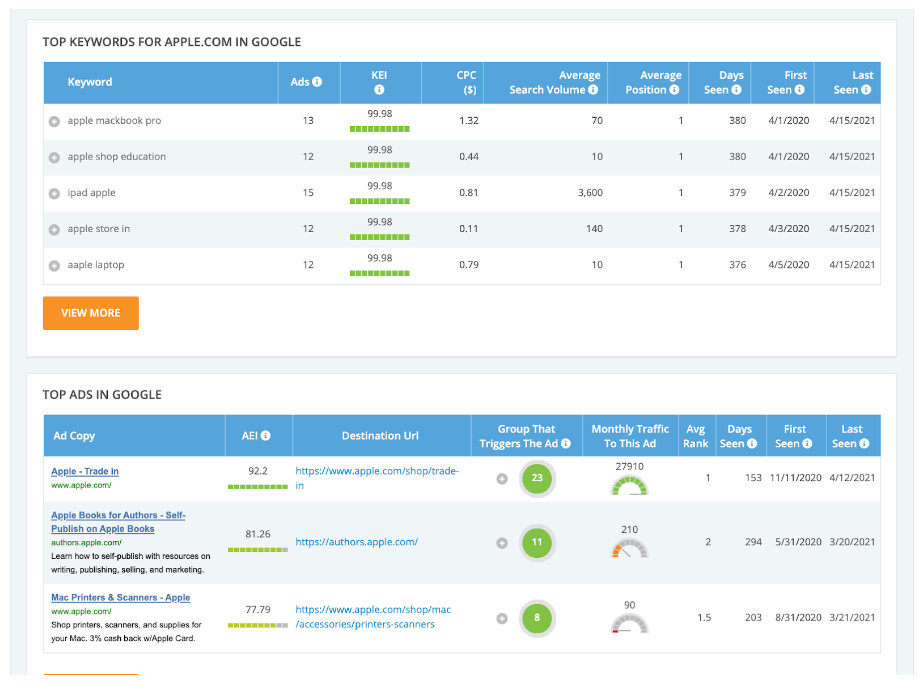Viewport: 918px width, 687px height.
Task: Click info icon beside Average Position header
Action: (x=675, y=90)
